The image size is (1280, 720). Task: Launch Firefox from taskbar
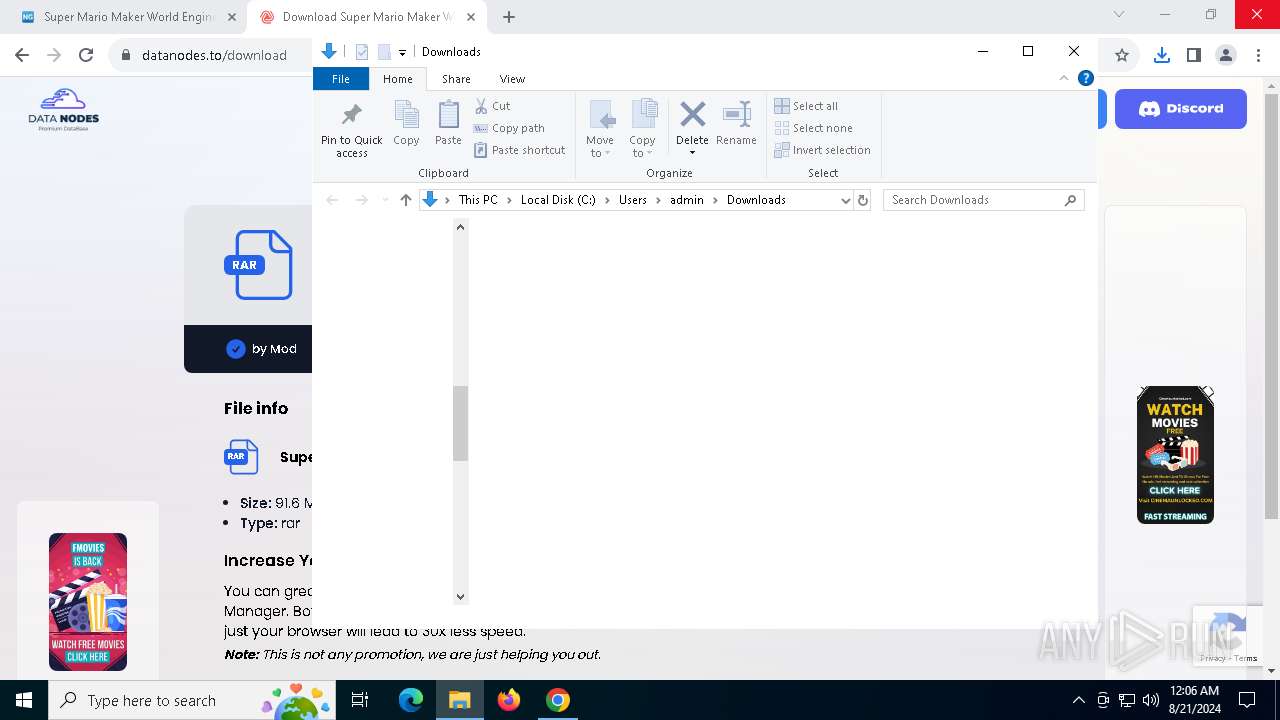[509, 700]
